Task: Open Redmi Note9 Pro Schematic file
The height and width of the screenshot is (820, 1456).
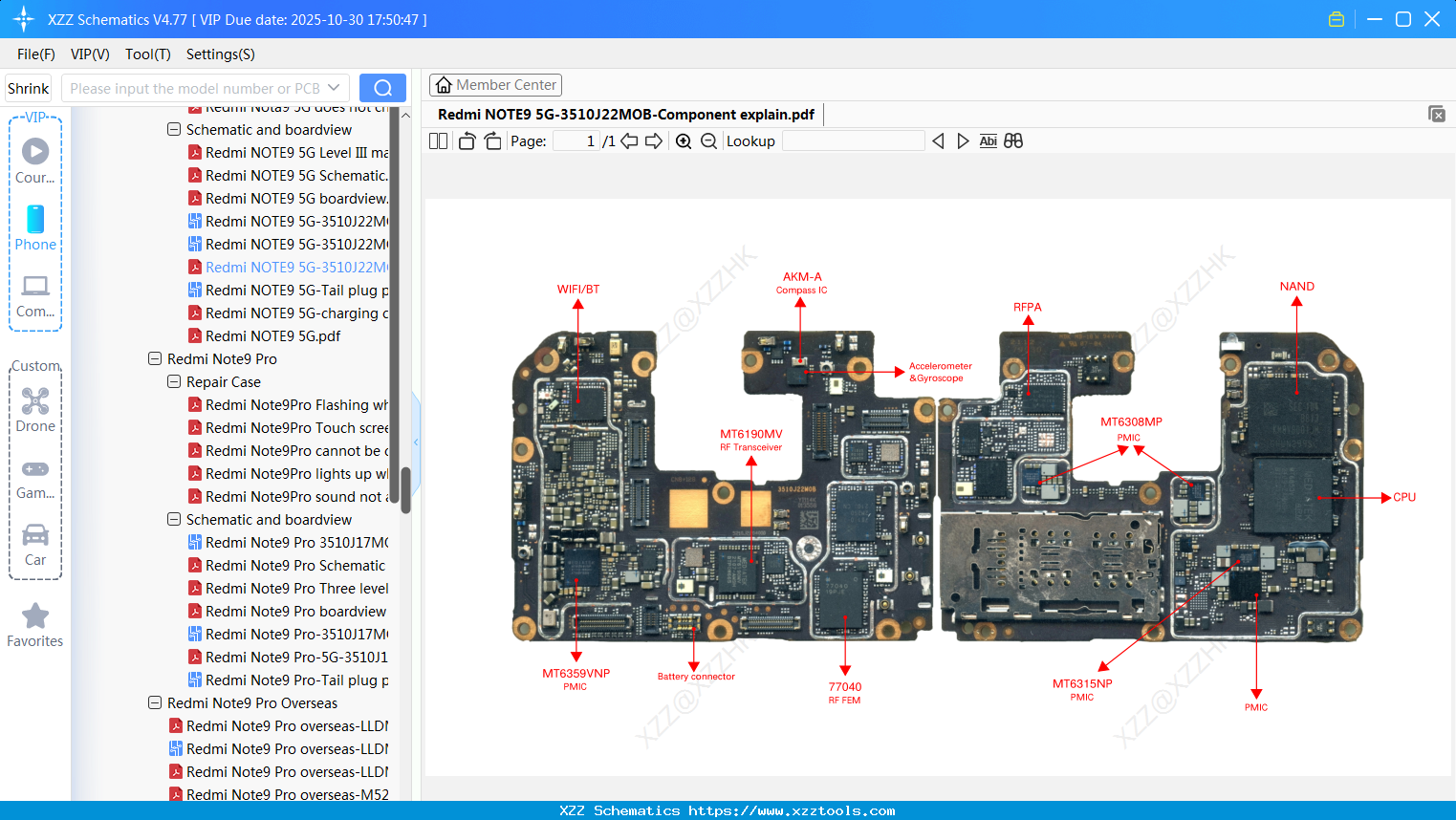Action: tap(287, 566)
